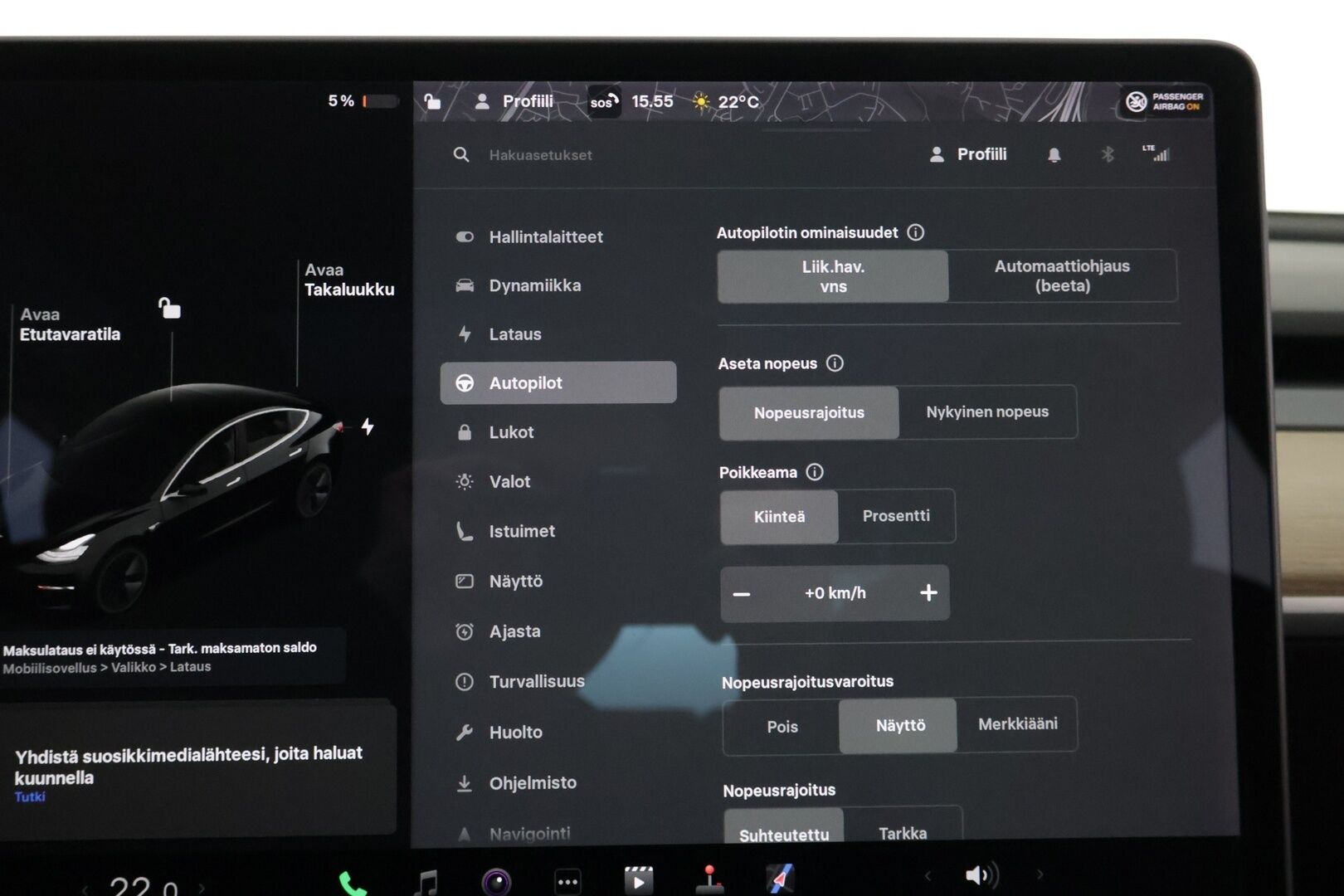The height and width of the screenshot is (896, 1344).
Task: Show info for Poikkeama
Action: coord(816,472)
